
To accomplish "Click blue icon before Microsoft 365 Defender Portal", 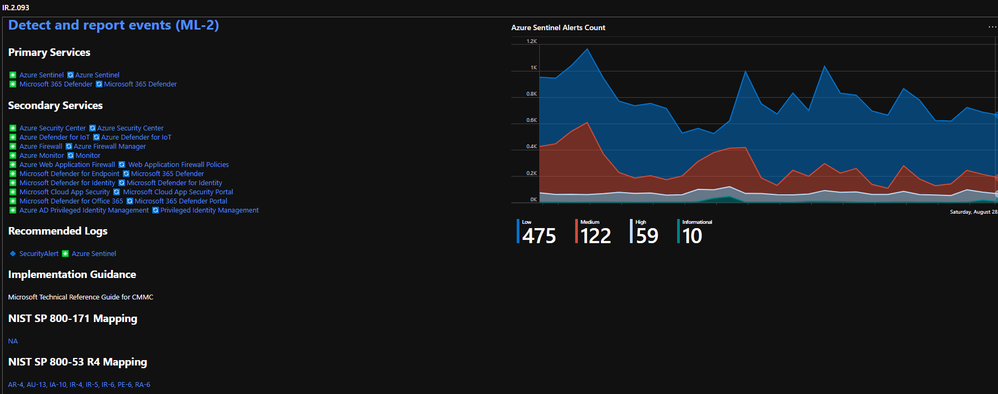I will tap(129, 201).
